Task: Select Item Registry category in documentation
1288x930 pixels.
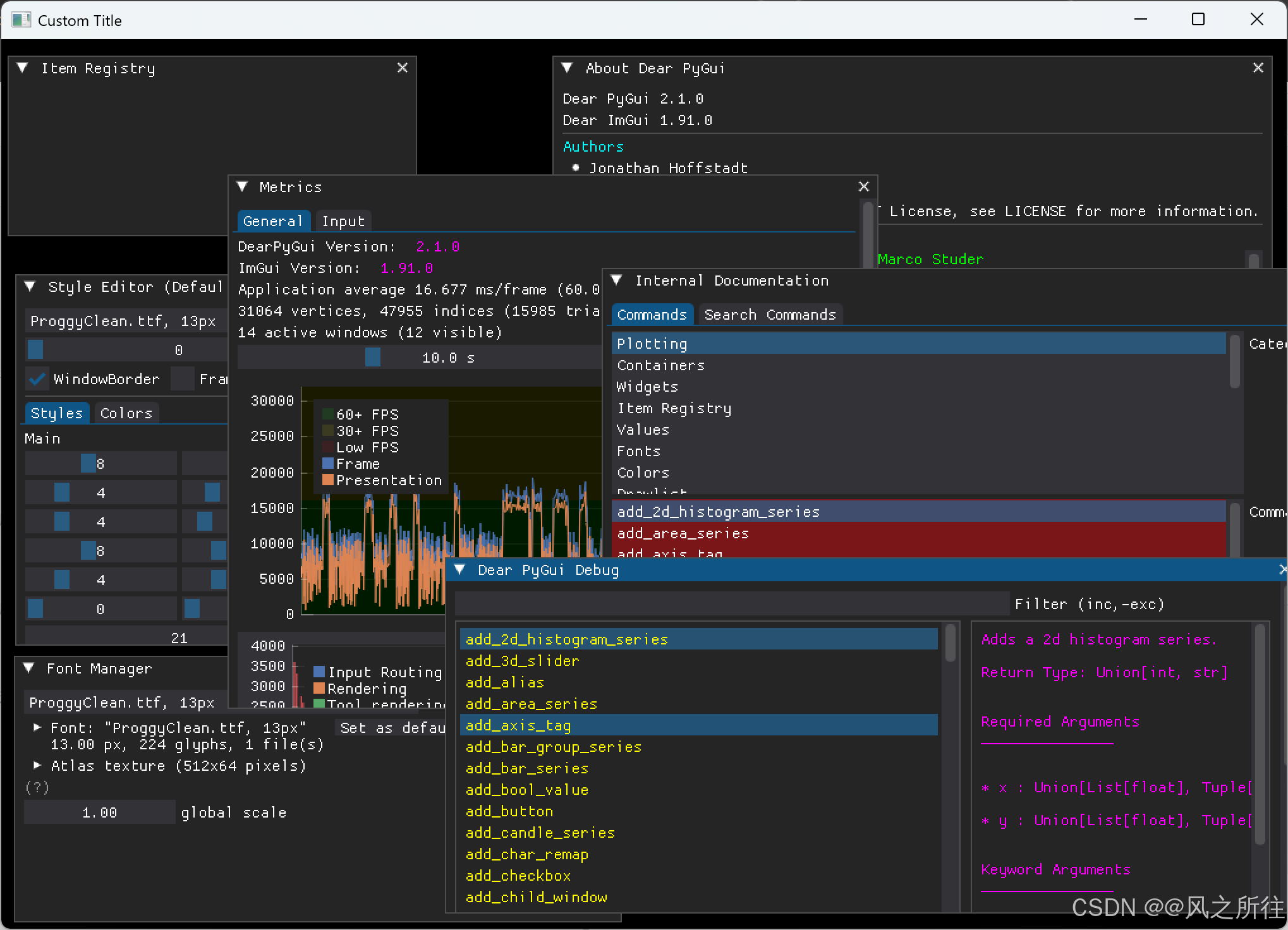Action: (x=919, y=408)
